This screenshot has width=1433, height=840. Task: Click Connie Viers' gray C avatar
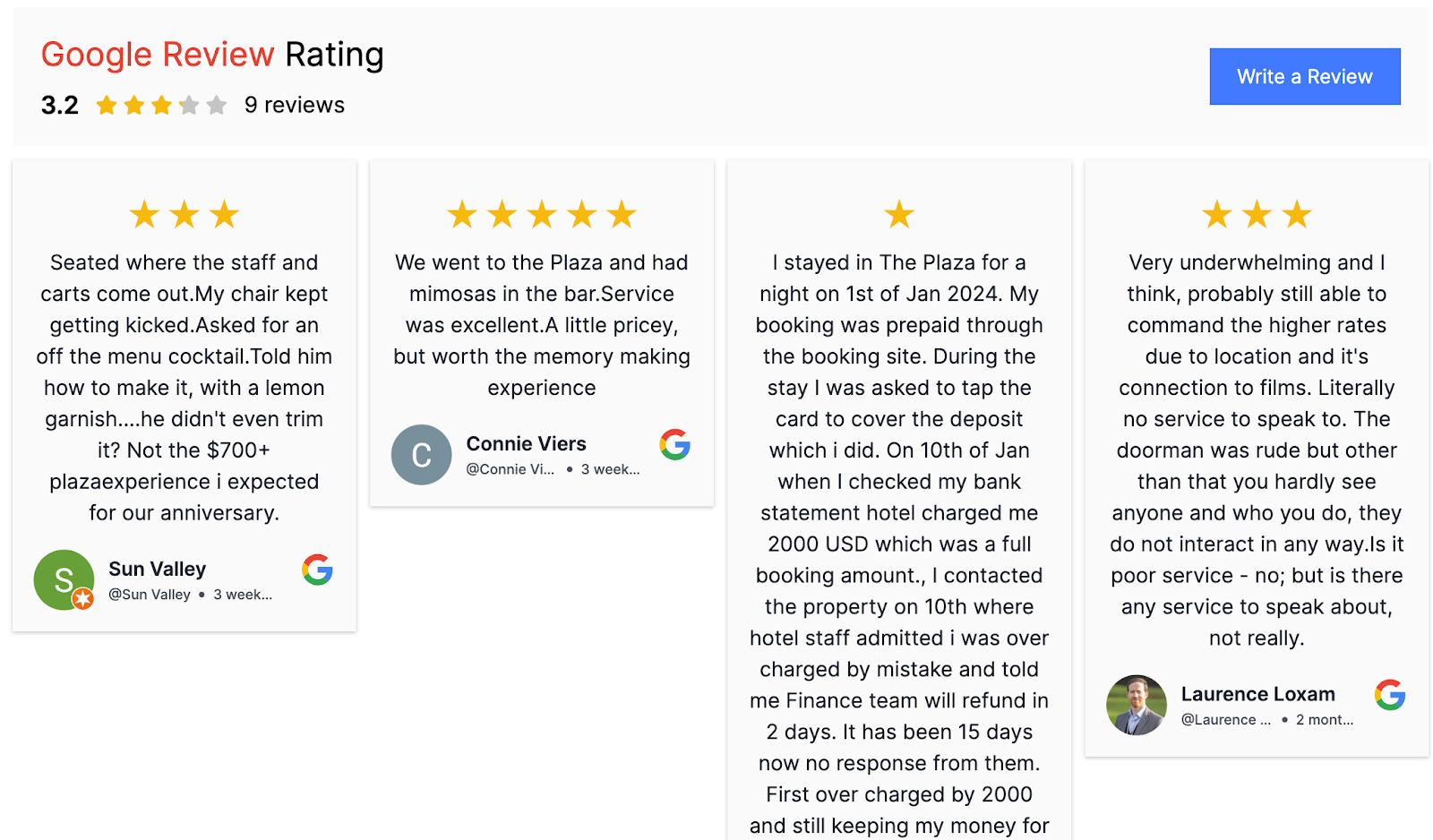point(421,455)
